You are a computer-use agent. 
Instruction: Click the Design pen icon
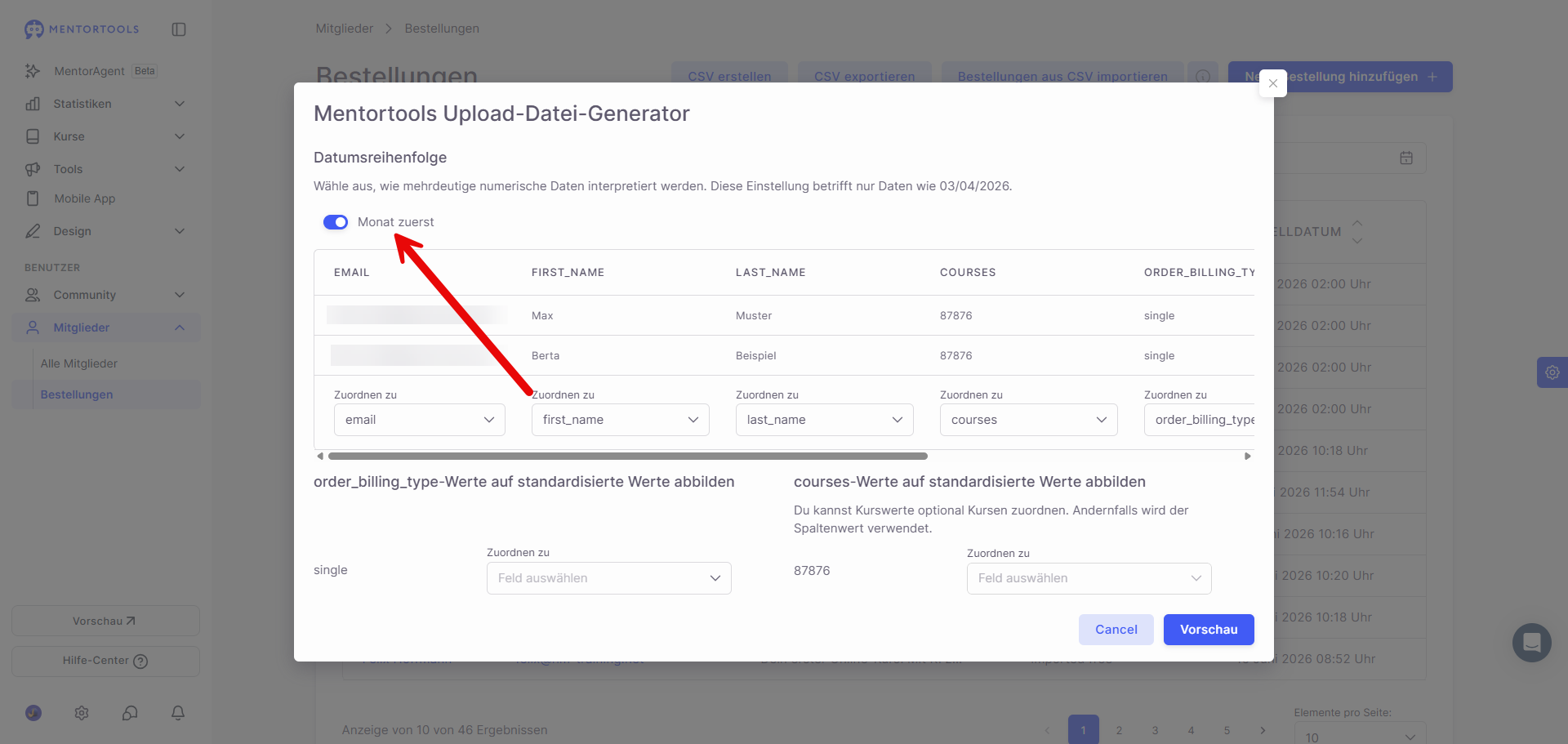[x=33, y=231]
